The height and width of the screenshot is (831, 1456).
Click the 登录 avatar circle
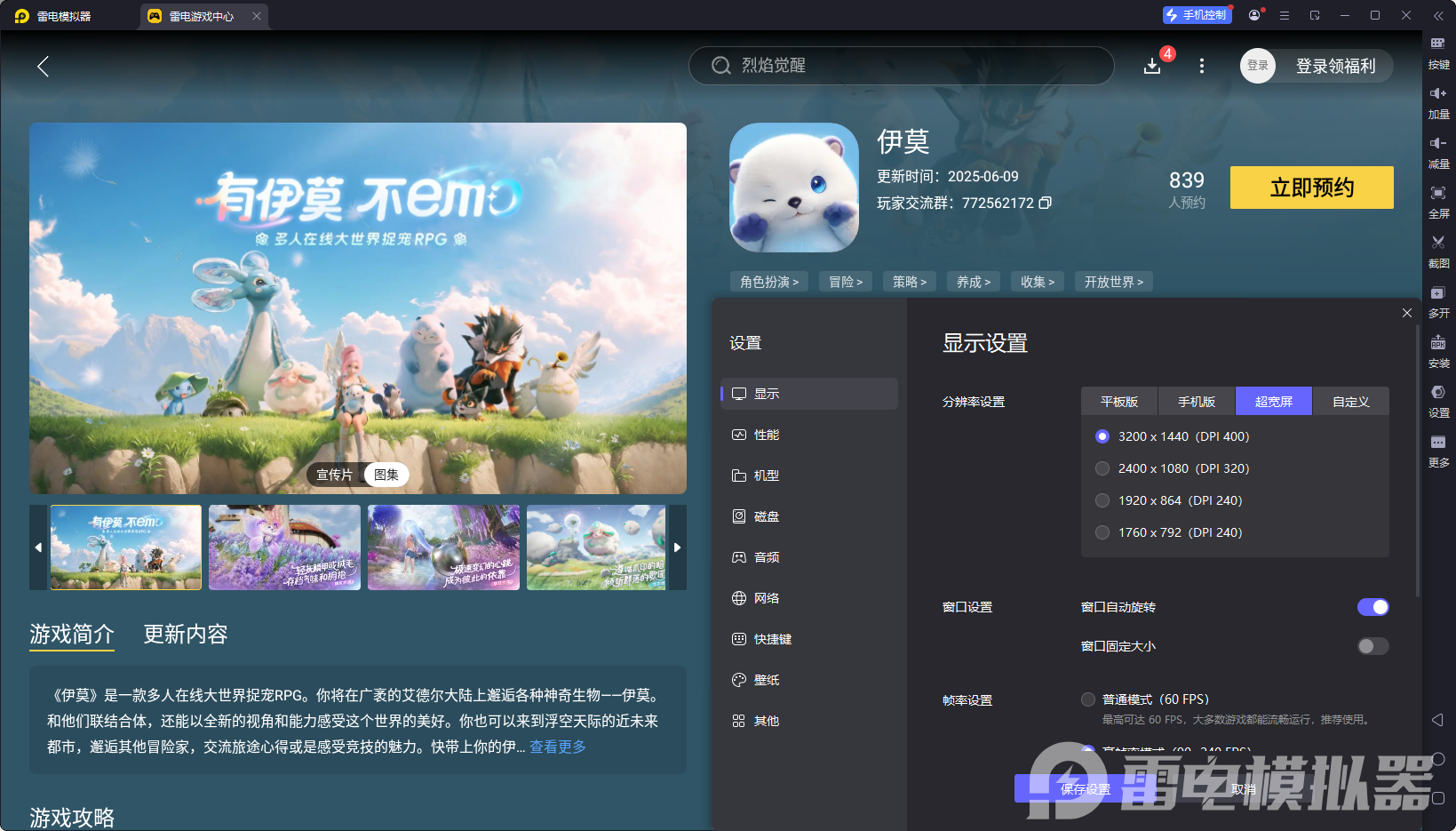click(1258, 66)
